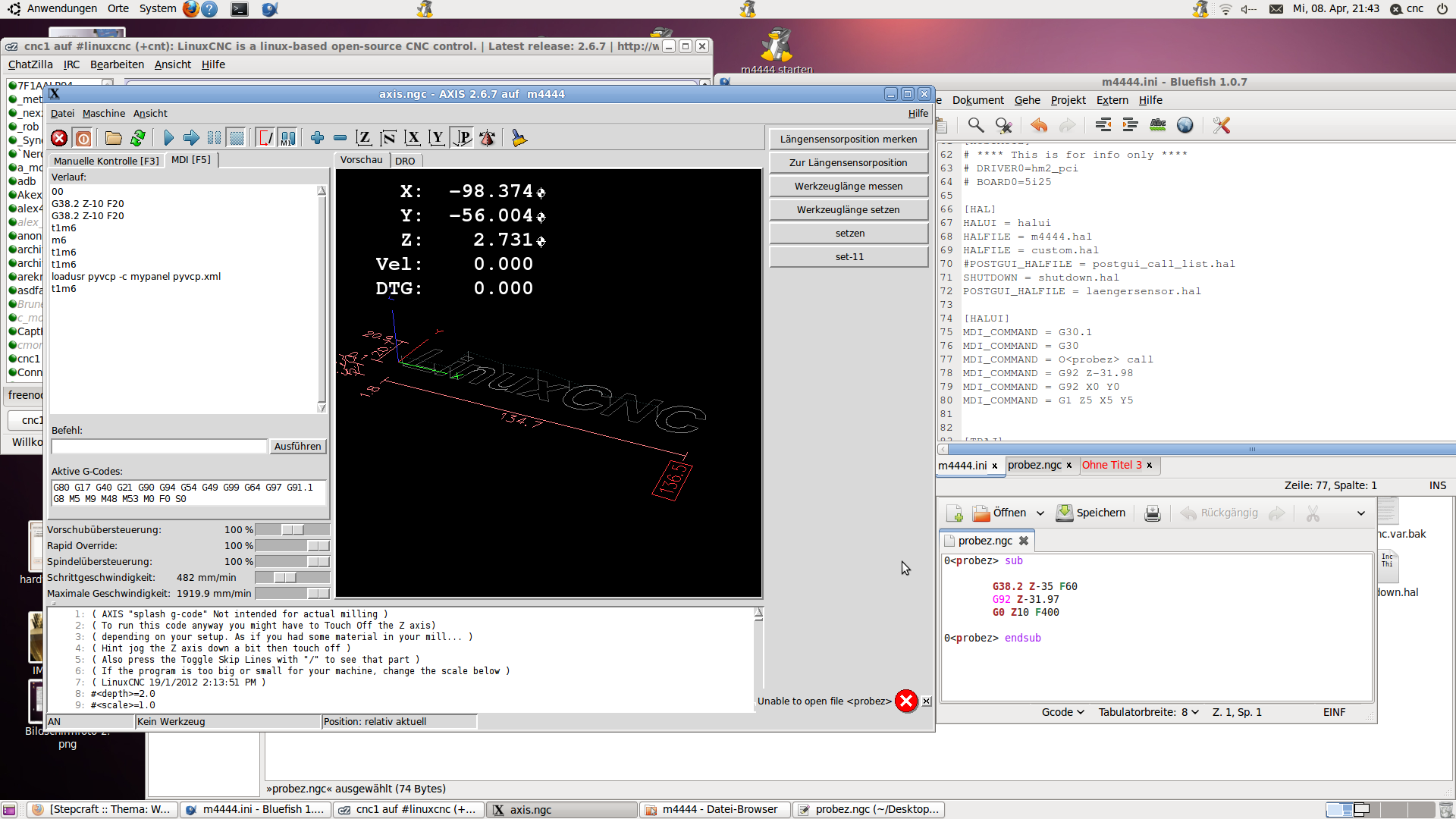
Task: Clear live plot with broom icon
Action: click(x=519, y=138)
